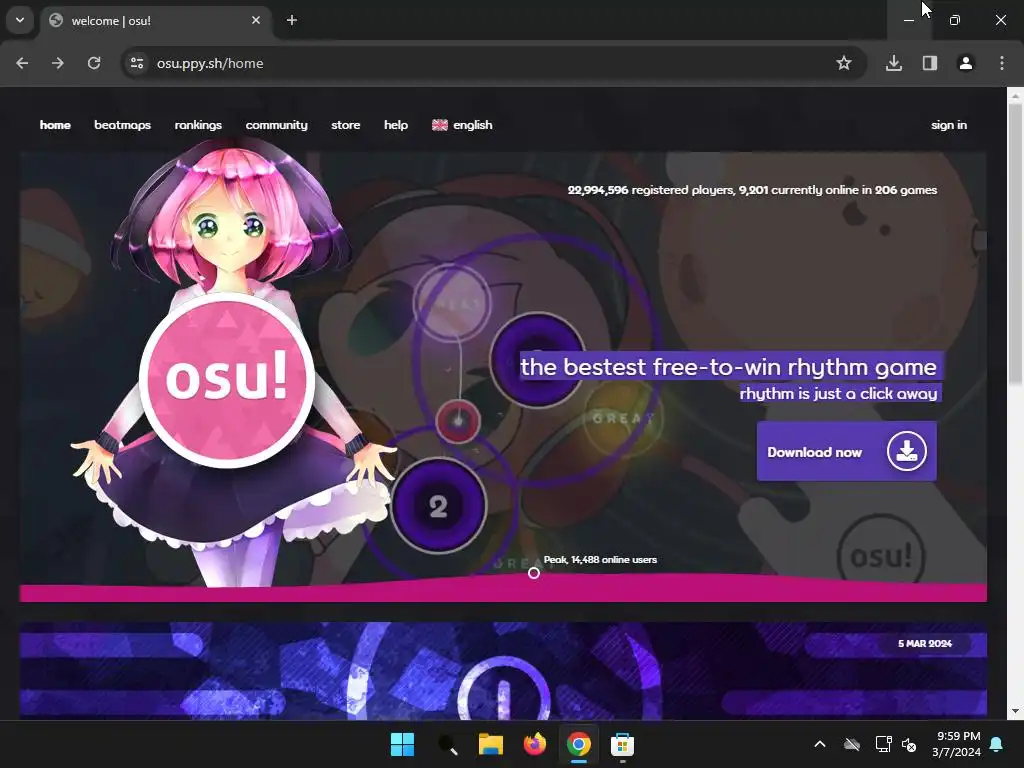Click Chrome icon in taskbar
1024x768 pixels.
click(x=579, y=744)
